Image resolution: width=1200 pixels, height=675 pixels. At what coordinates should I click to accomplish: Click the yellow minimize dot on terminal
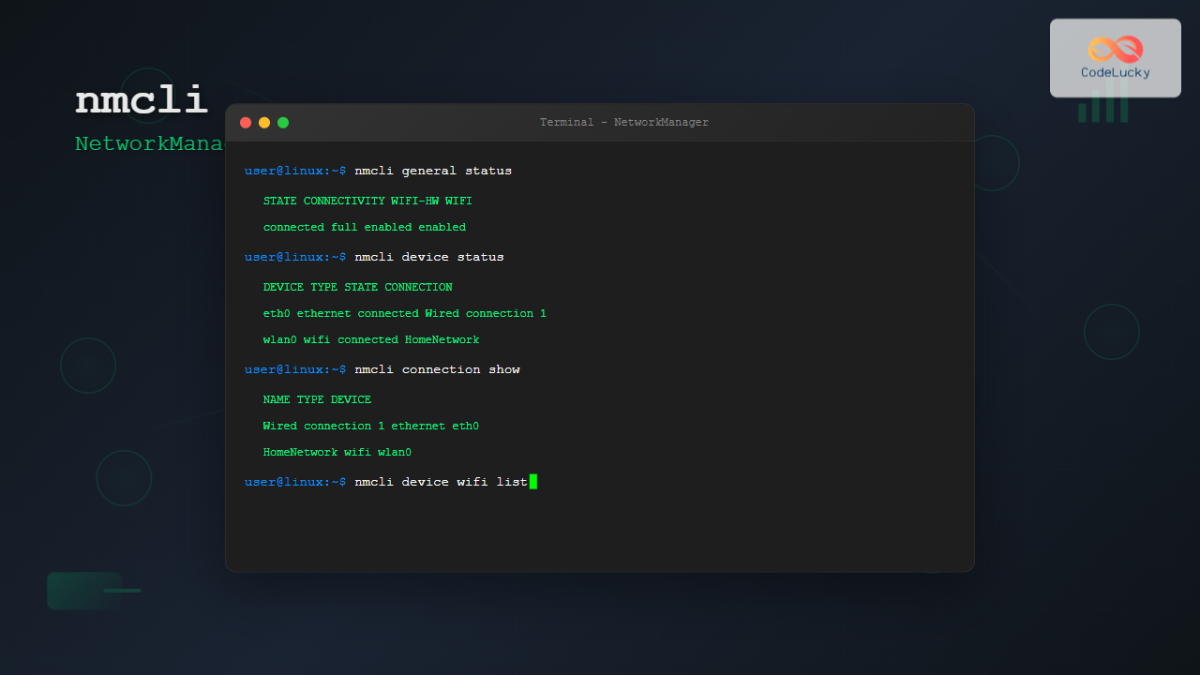pos(264,122)
